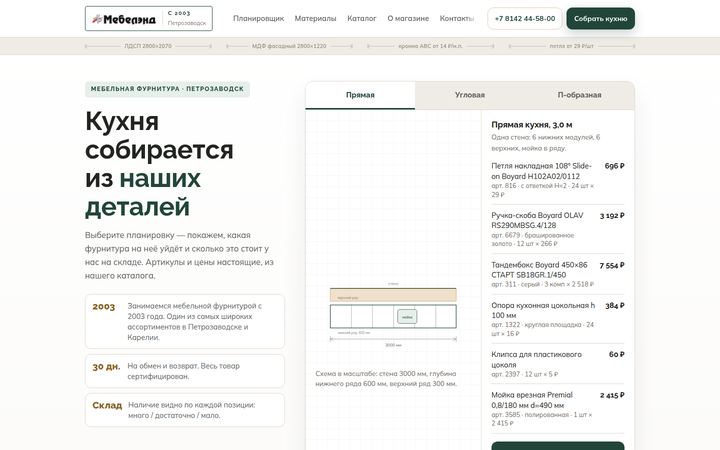This screenshot has height=450, width=720.
Task: Switch to the П-образная layout tab
Action: click(579, 95)
